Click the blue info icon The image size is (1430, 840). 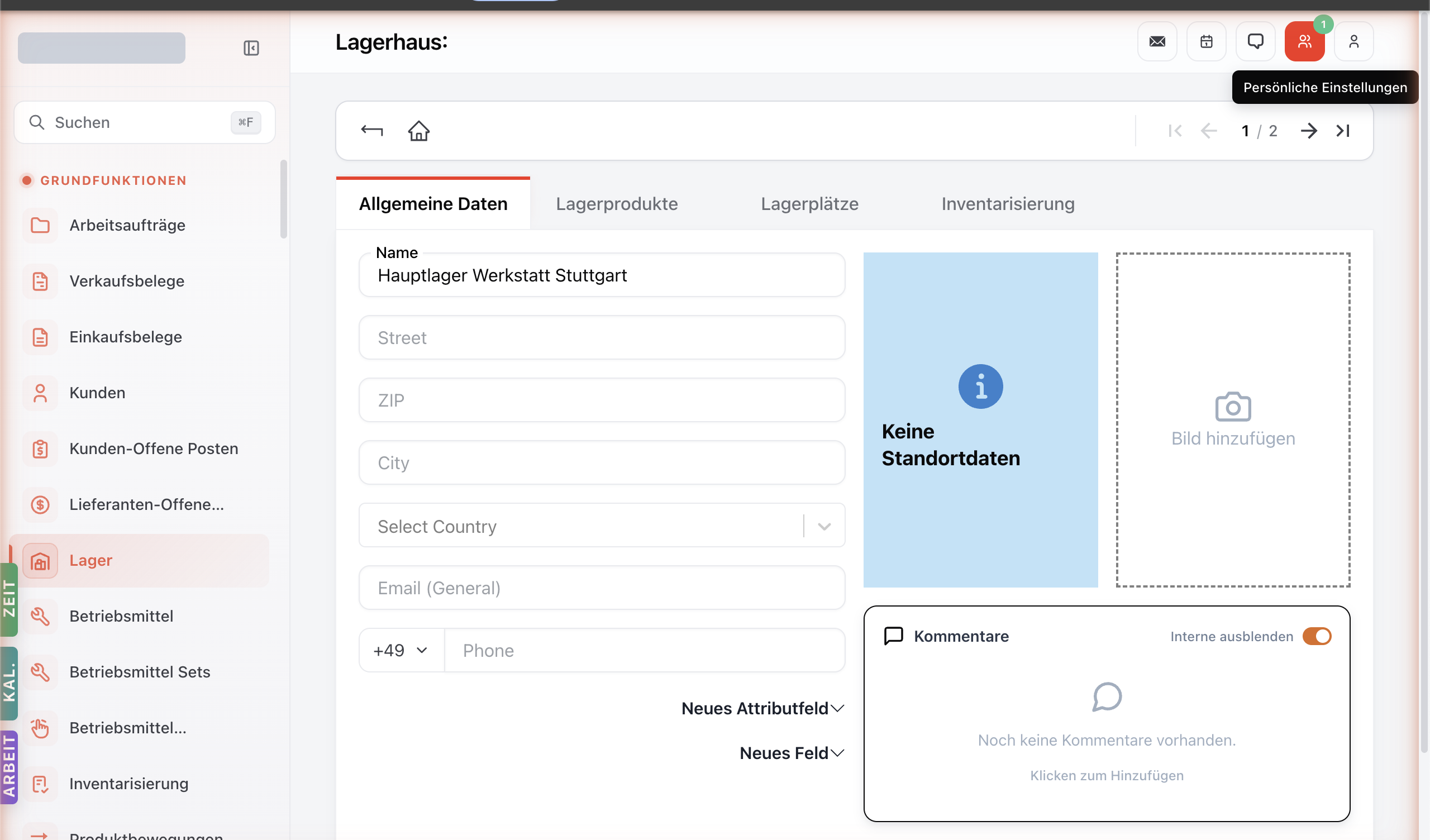click(980, 386)
